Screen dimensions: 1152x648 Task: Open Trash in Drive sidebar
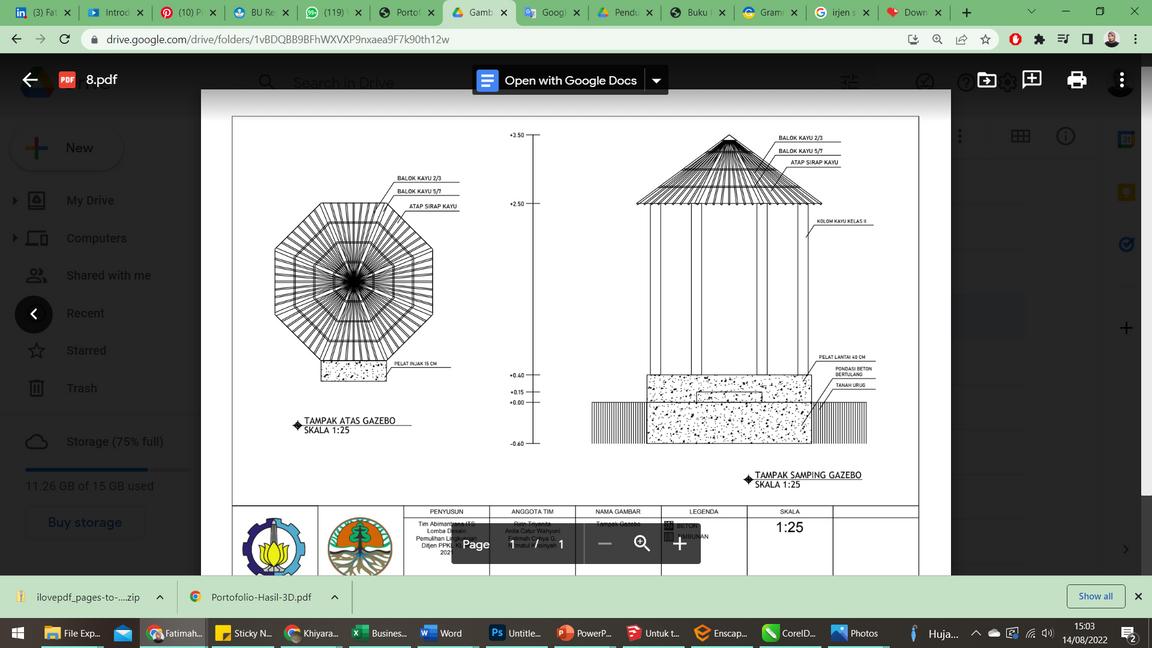[81, 388]
